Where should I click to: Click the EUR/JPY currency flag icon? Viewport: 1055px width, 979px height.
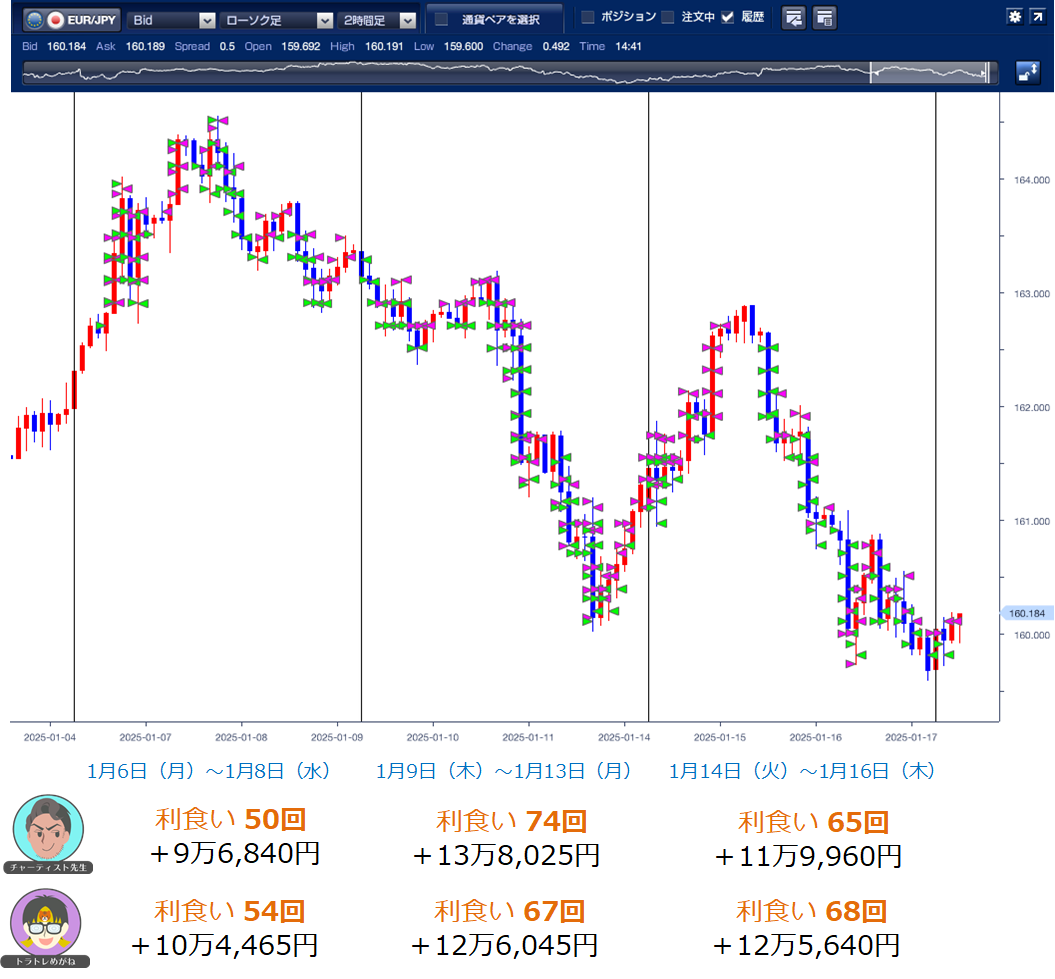[57, 20]
